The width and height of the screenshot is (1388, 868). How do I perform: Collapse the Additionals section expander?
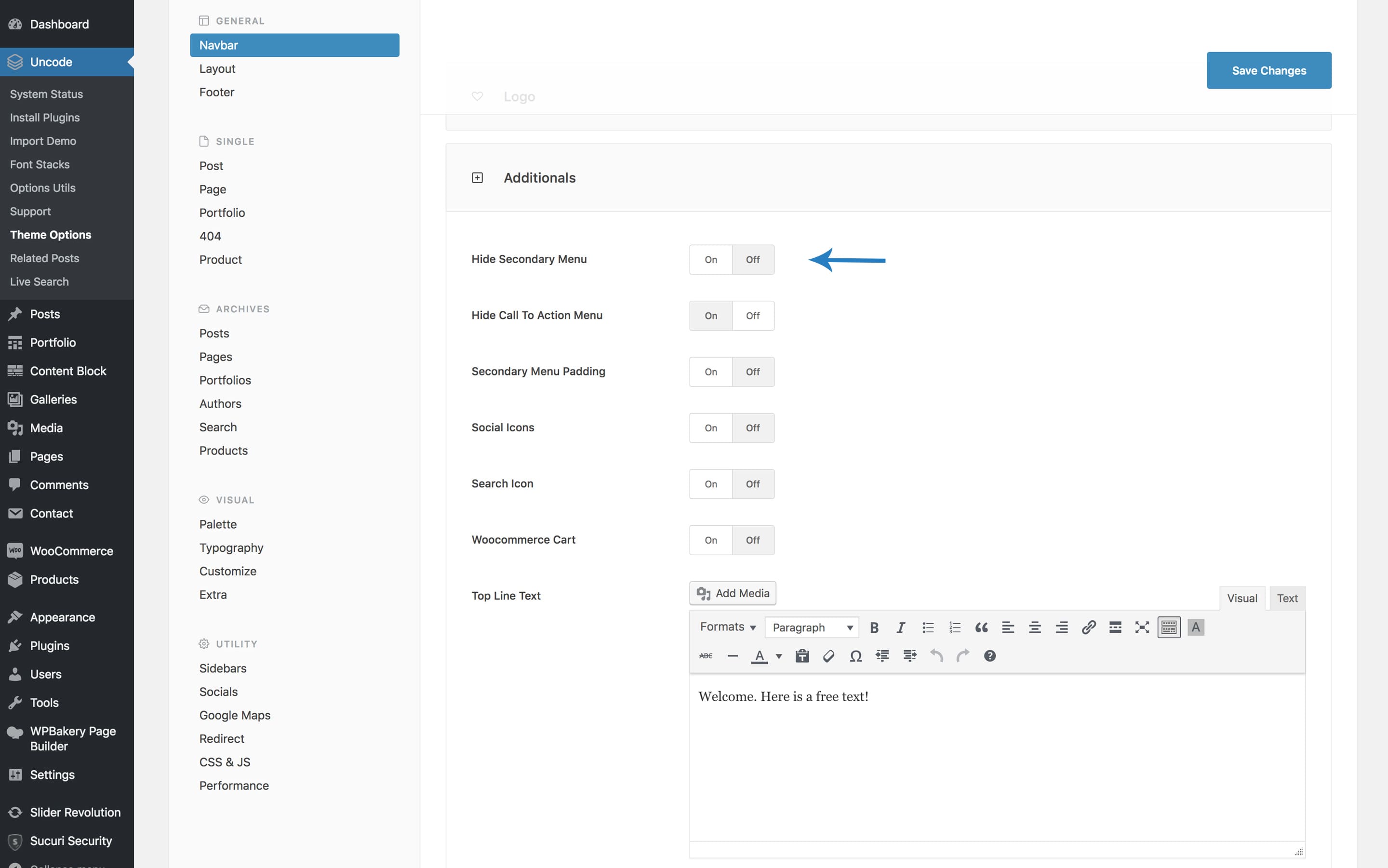point(477,178)
